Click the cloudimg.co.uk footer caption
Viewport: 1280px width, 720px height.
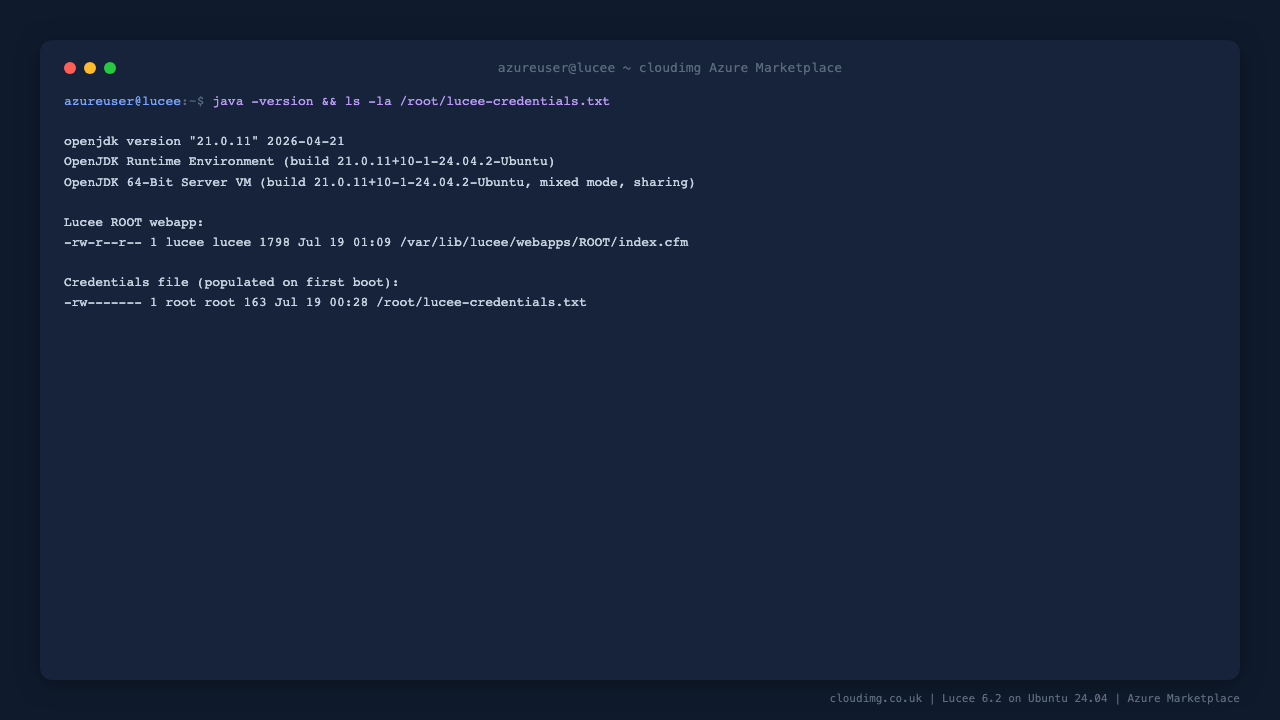point(1035,698)
